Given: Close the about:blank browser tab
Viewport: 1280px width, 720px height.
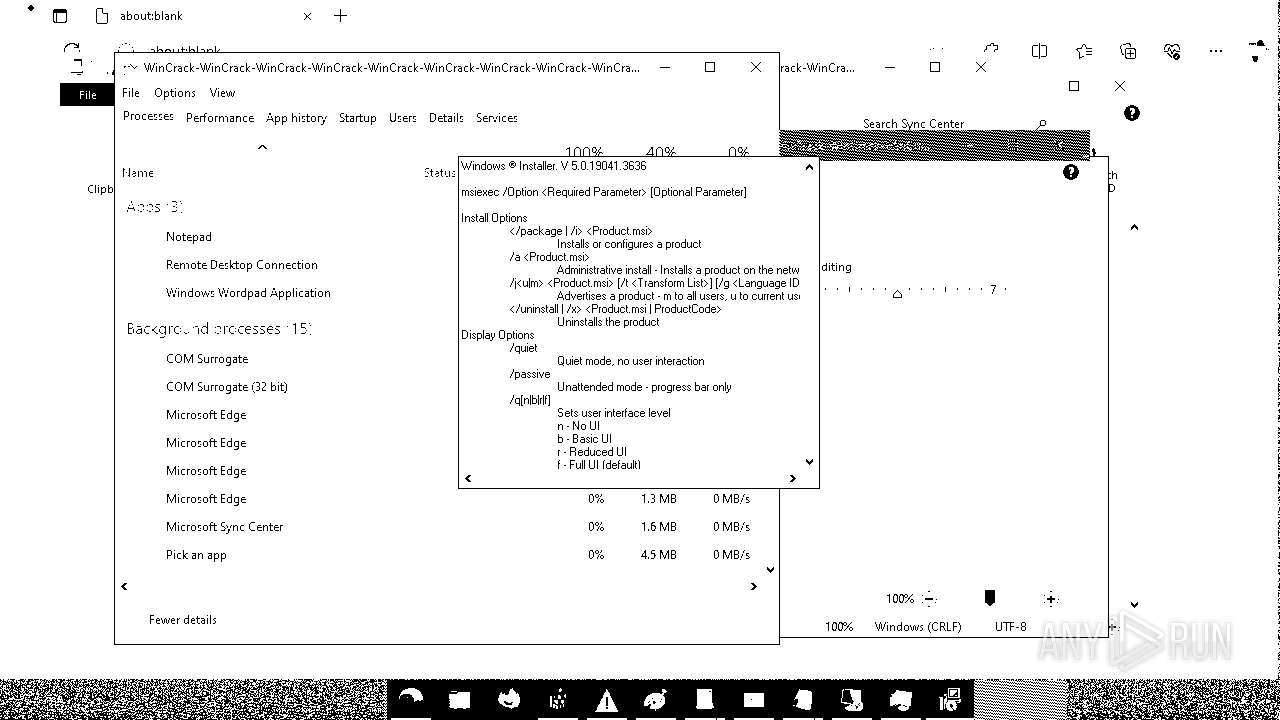Looking at the screenshot, I should point(307,16).
